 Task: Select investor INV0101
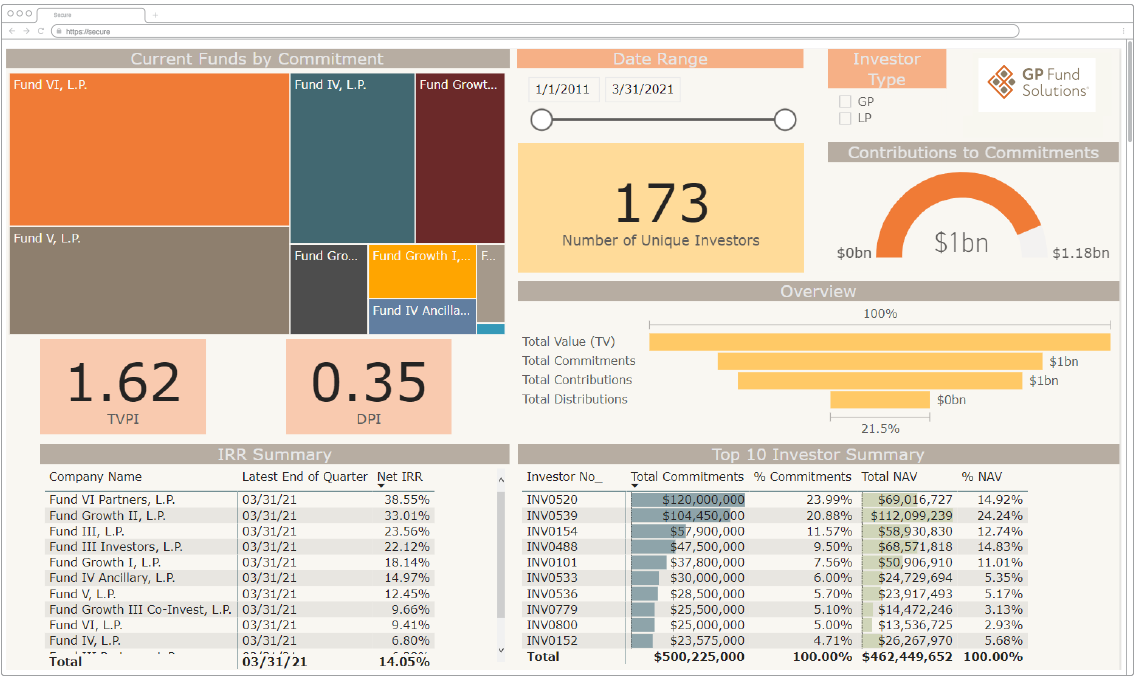coord(552,563)
